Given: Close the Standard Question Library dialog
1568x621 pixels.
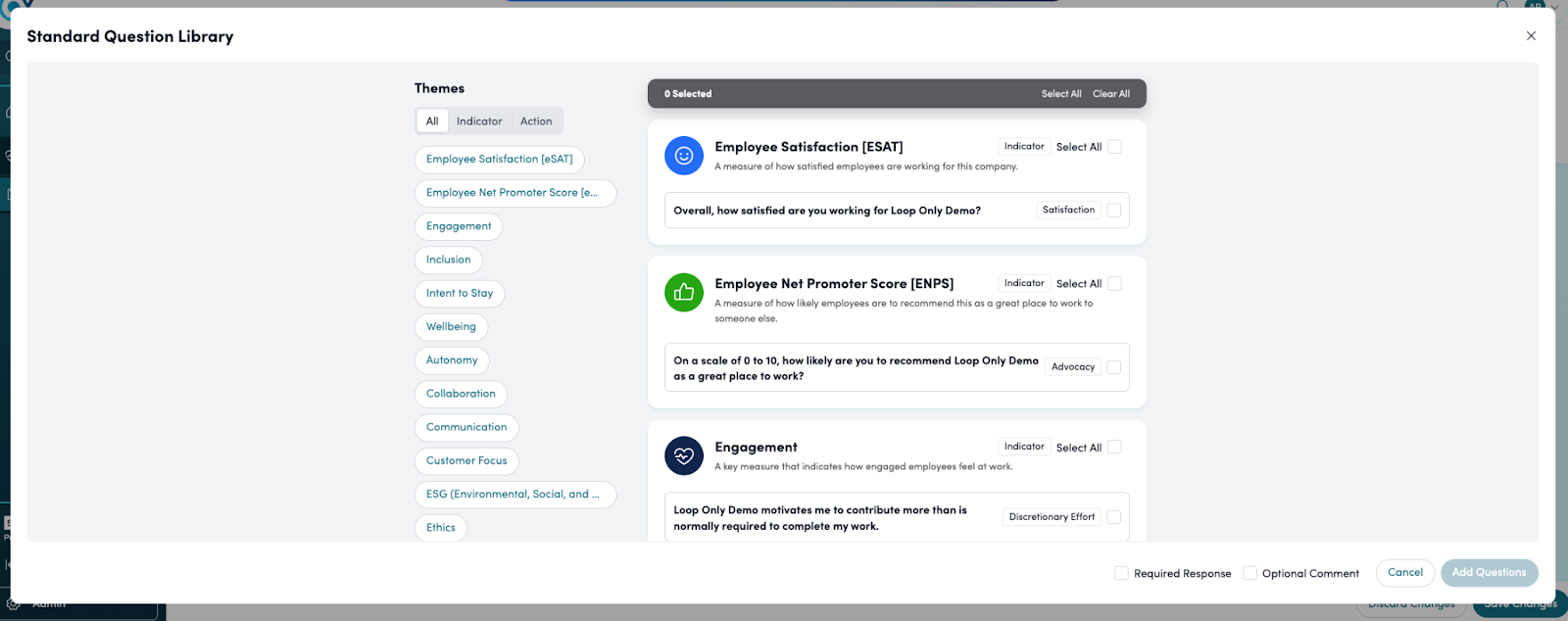Looking at the screenshot, I should (1531, 36).
